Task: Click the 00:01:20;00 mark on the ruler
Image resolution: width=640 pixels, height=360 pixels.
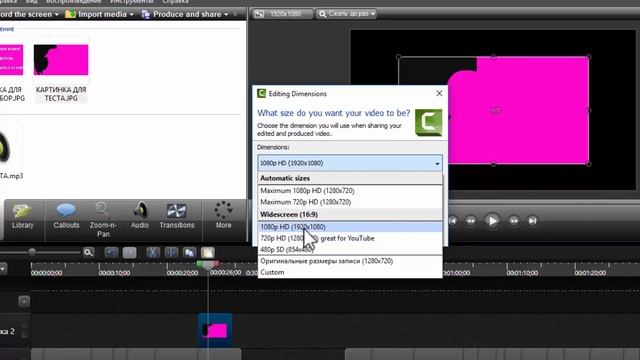Action: point(590,273)
